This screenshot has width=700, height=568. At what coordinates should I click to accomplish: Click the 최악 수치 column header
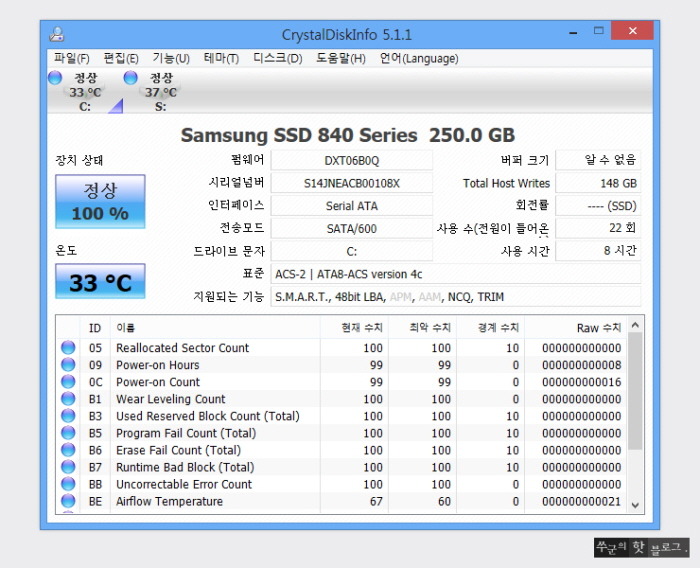pyautogui.click(x=422, y=328)
